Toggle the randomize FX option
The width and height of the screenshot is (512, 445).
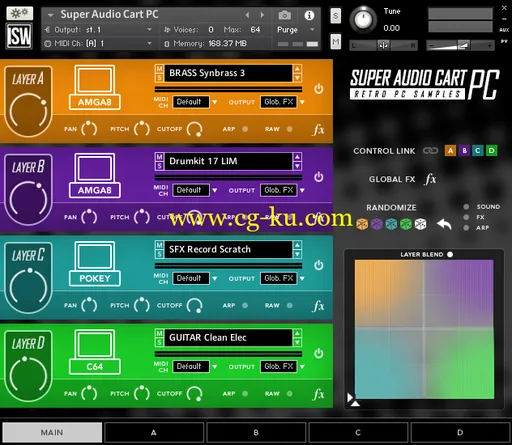point(466,217)
